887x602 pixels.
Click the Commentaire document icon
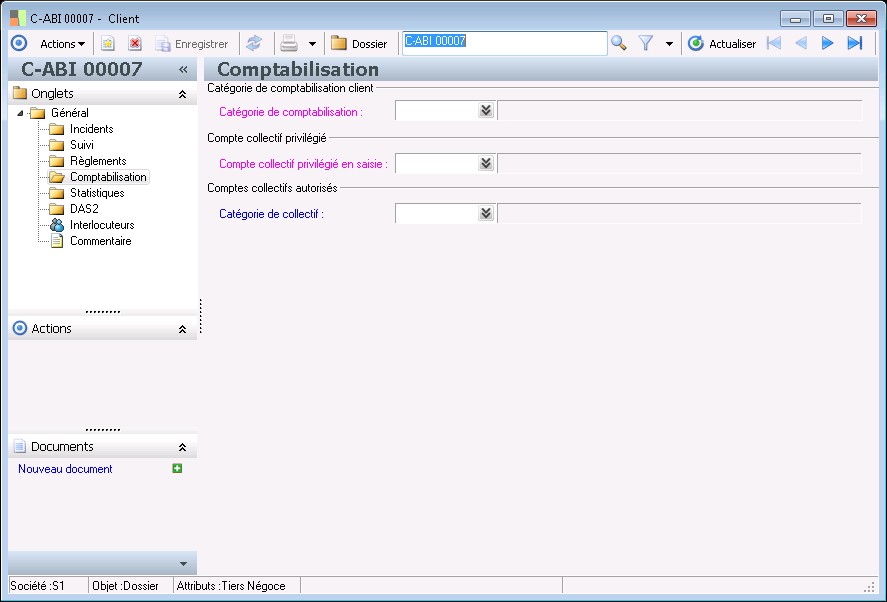[57, 241]
